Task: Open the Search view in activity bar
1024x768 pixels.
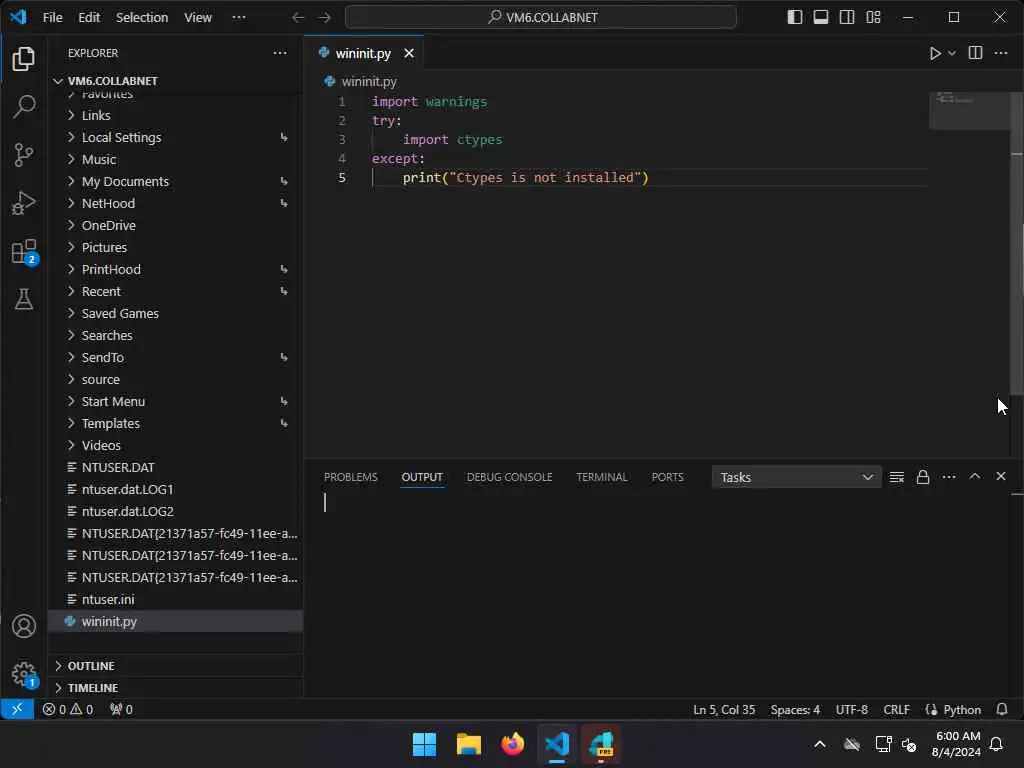Action: (x=24, y=106)
